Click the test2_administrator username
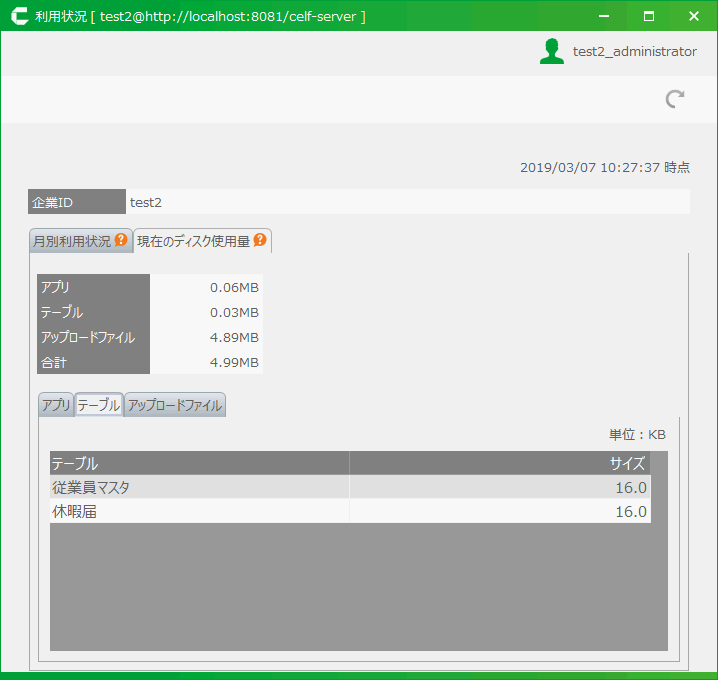The image size is (718, 680). (x=634, y=52)
